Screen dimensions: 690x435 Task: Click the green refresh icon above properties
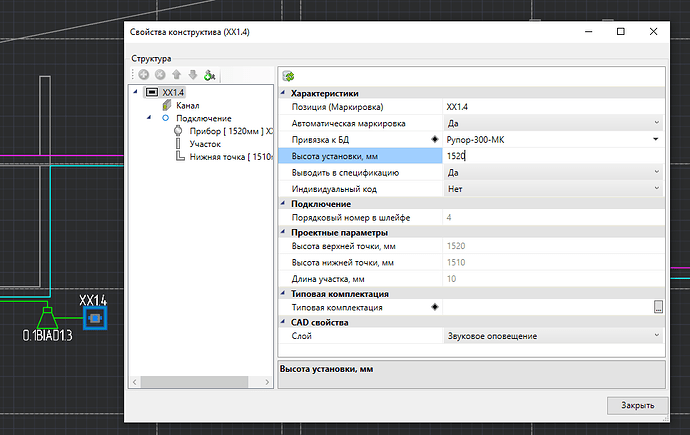pyautogui.click(x=288, y=76)
